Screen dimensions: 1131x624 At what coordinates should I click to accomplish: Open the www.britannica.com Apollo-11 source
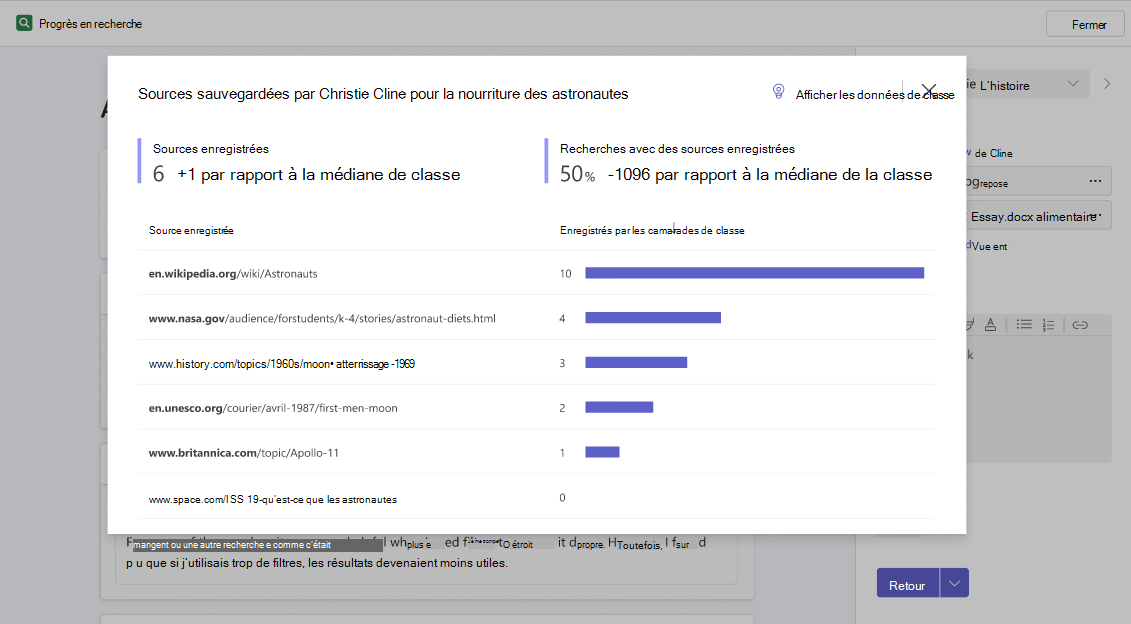[x=243, y=452]
